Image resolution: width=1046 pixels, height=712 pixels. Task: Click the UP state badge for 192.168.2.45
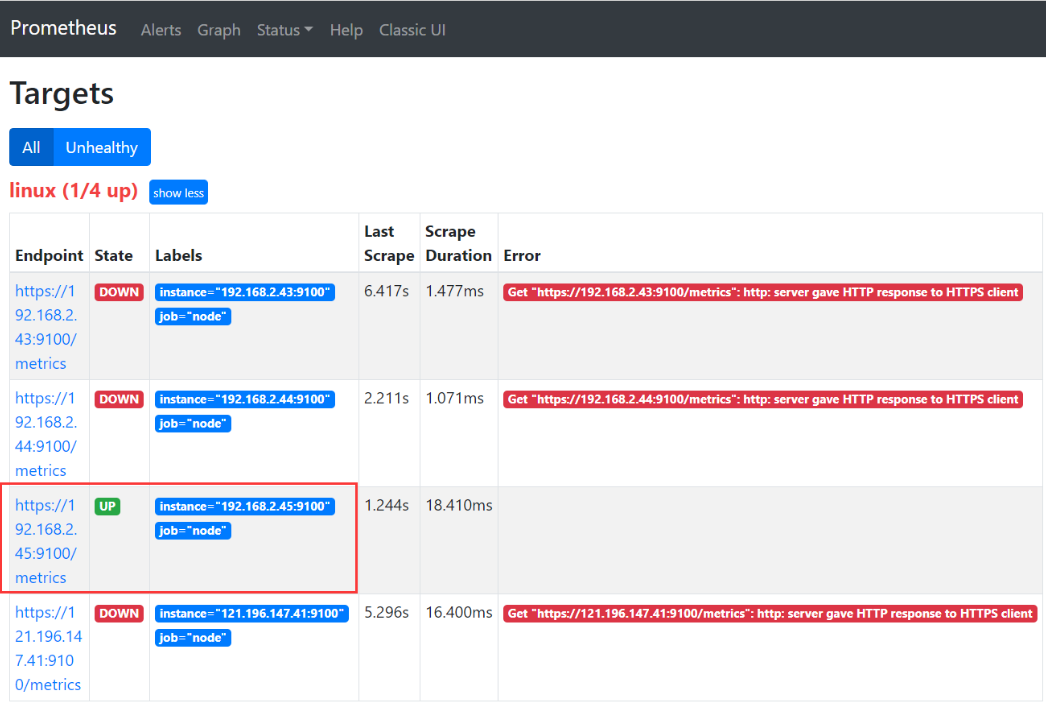[107, 506]
